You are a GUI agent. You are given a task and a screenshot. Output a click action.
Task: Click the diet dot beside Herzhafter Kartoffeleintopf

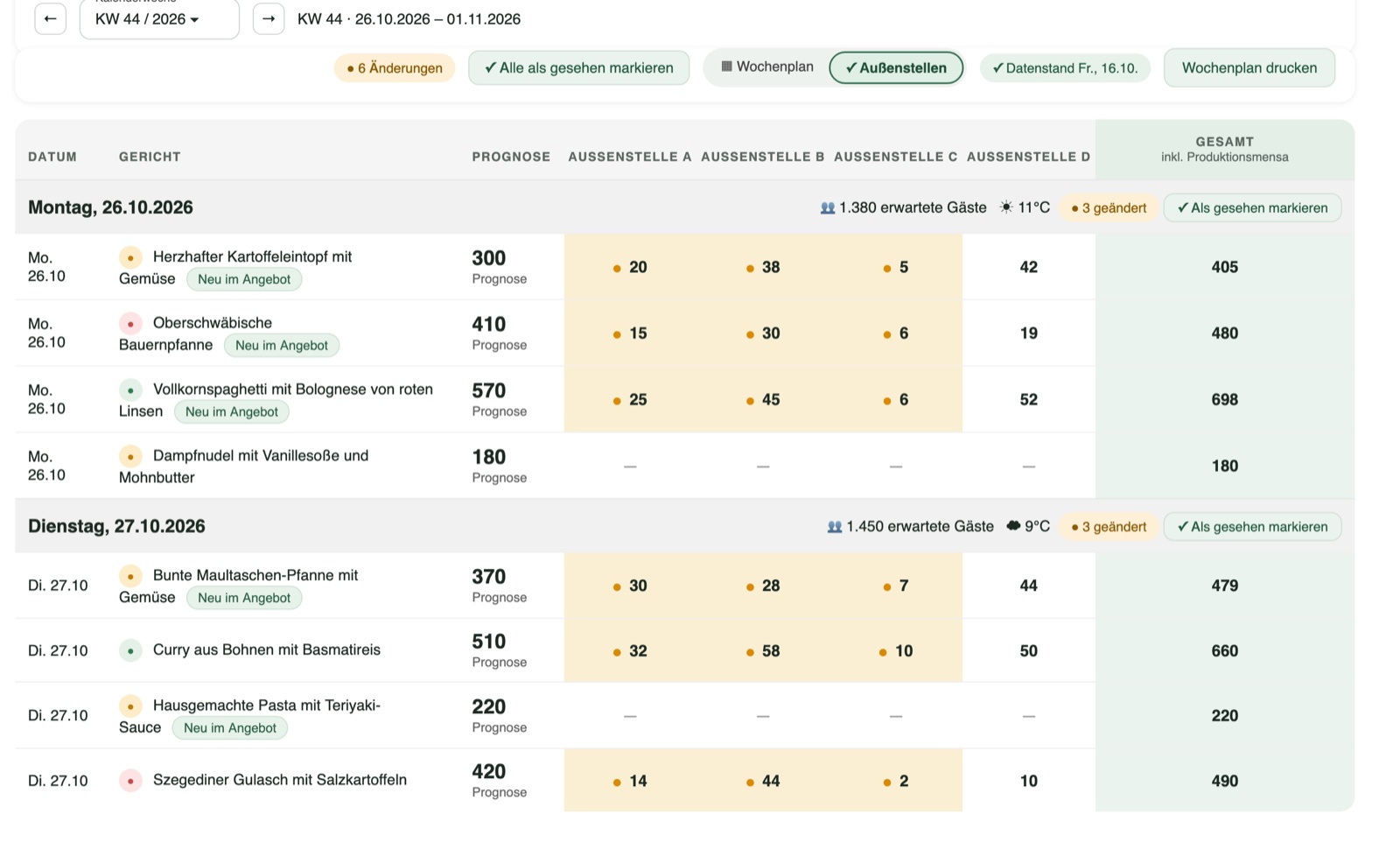130,257
